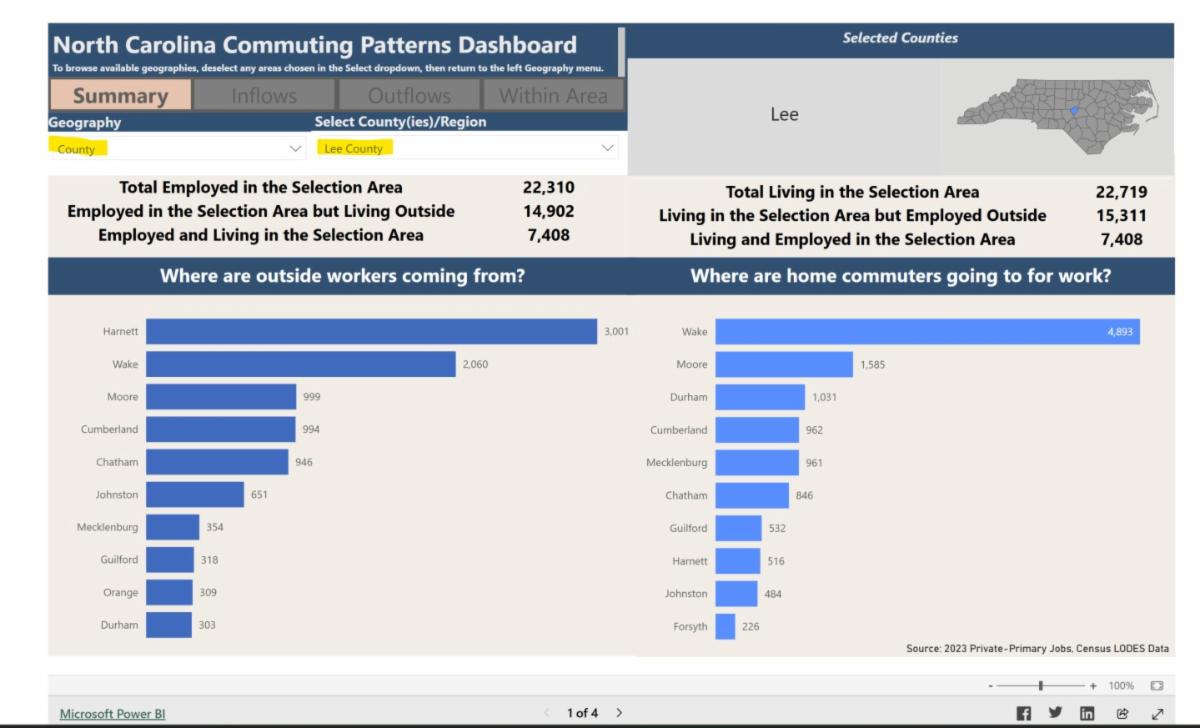Open the share report icon
1200x728 pixels.
pyautogui.click(x=1122, y=713)
